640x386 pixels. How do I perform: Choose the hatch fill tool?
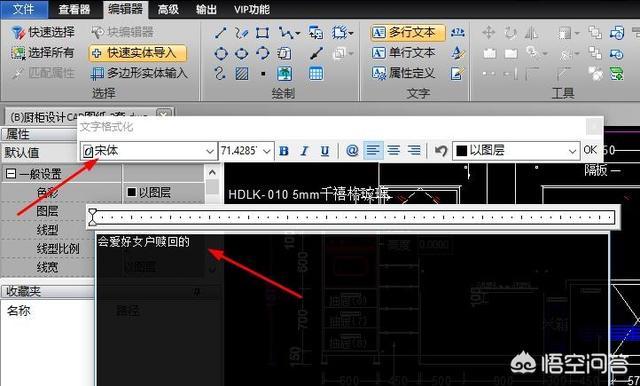242,73
